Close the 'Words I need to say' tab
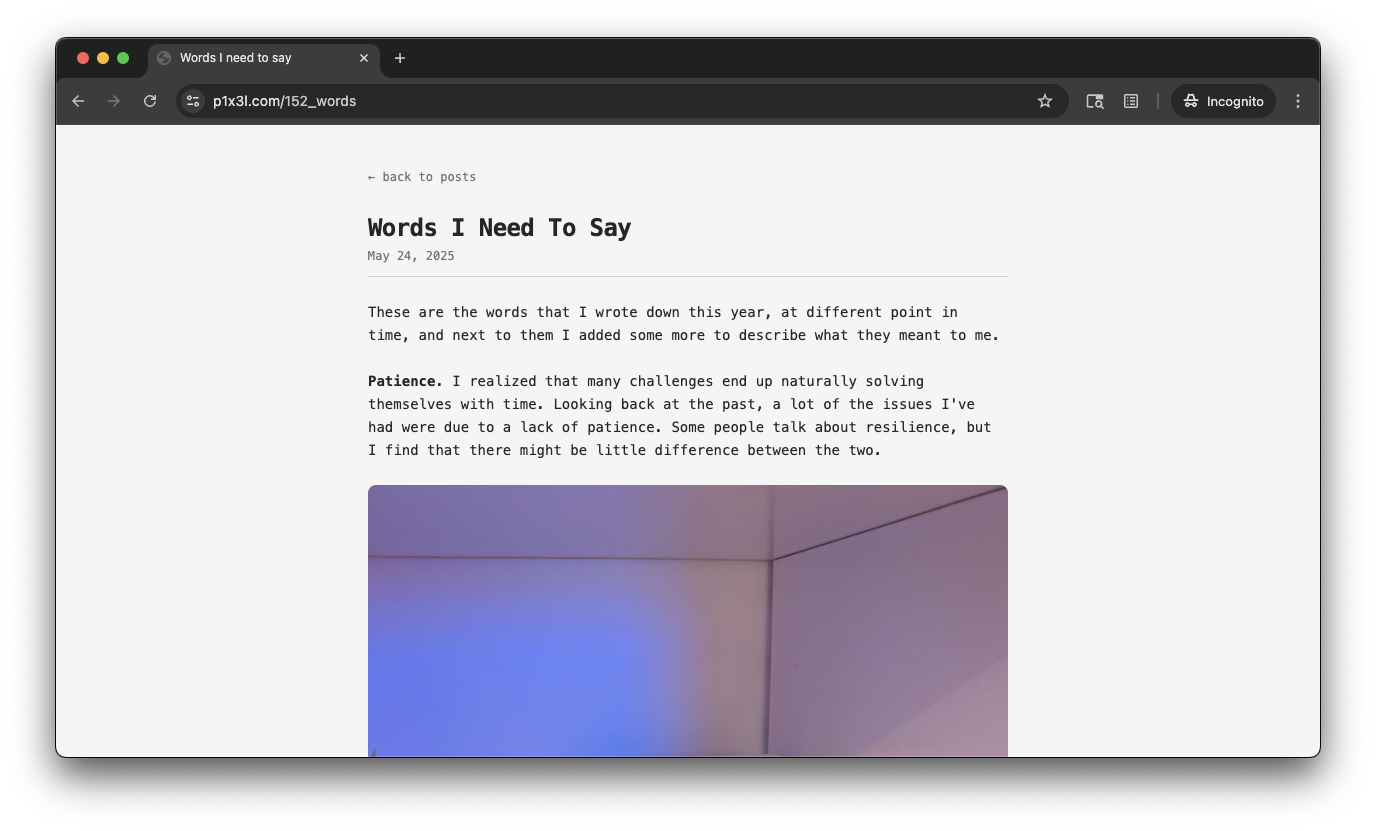Screen dimensions: 1376x831 [x=364, y=58]
